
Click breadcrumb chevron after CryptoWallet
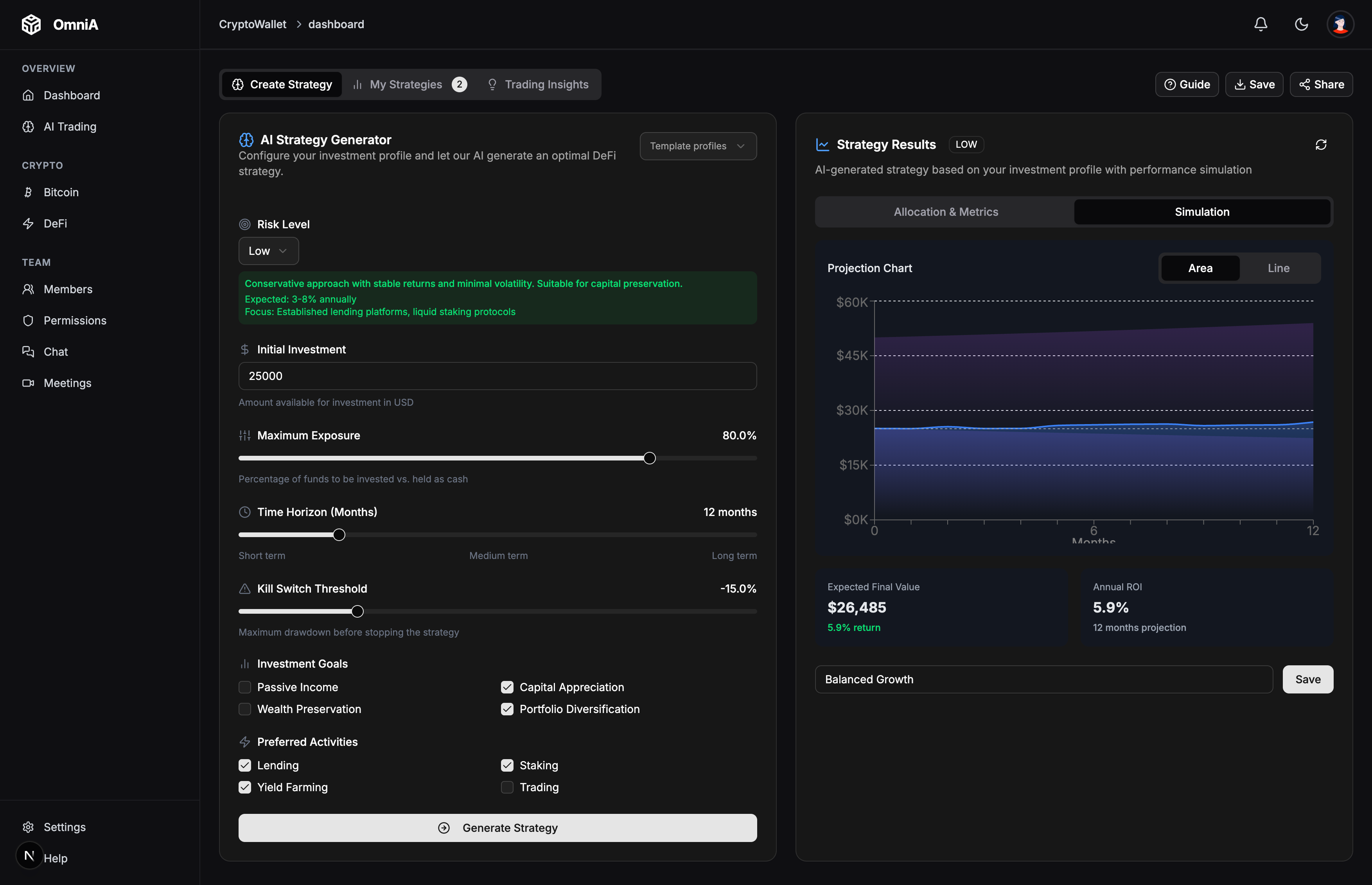pos(298,24)
